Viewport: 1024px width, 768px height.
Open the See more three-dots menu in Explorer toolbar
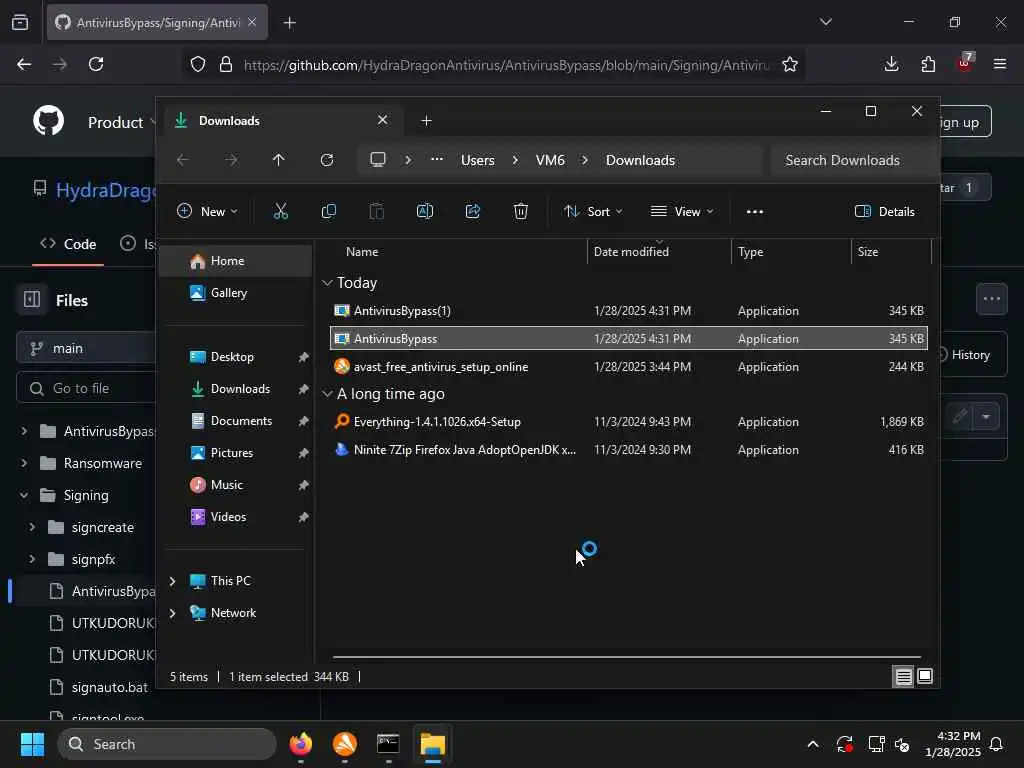755,212
